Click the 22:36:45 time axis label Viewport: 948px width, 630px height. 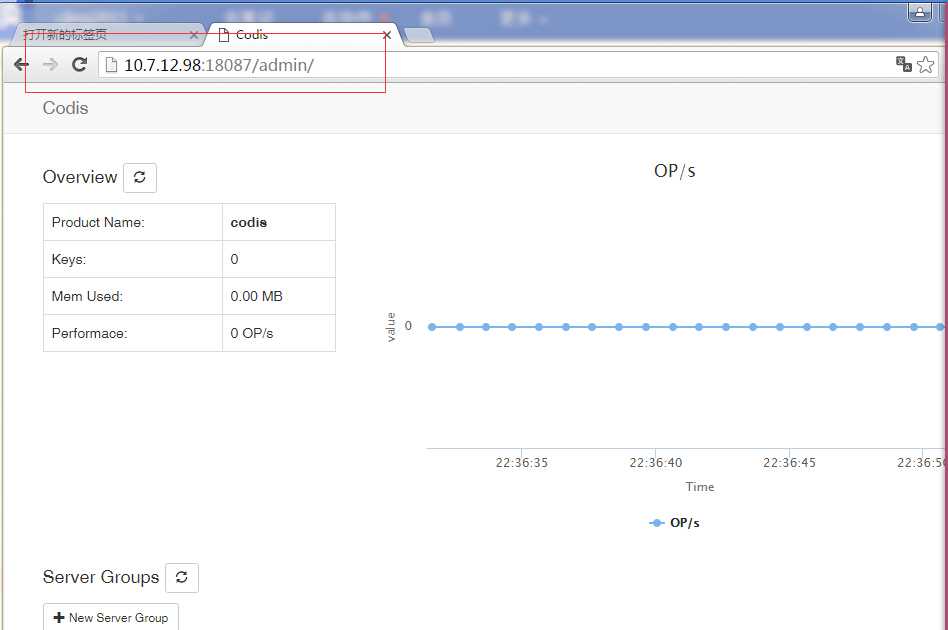coord(789,463)
